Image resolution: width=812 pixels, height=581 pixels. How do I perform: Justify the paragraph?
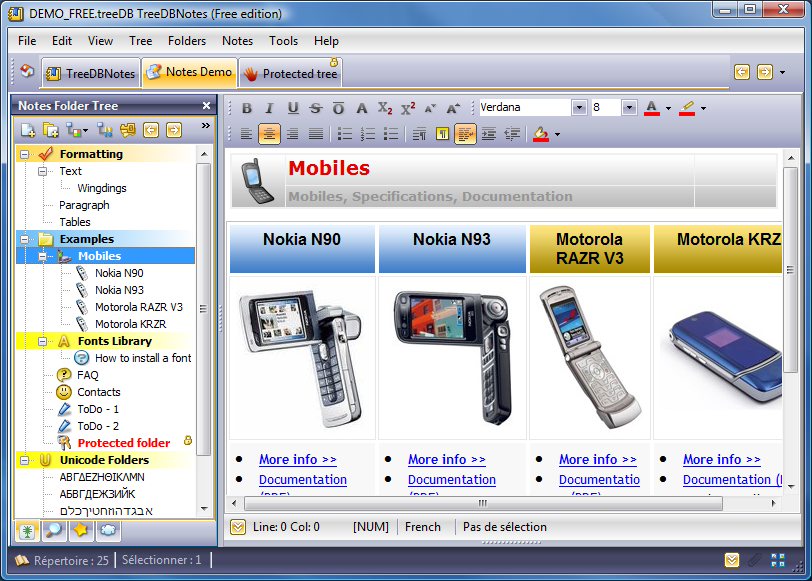pos(316,134)
